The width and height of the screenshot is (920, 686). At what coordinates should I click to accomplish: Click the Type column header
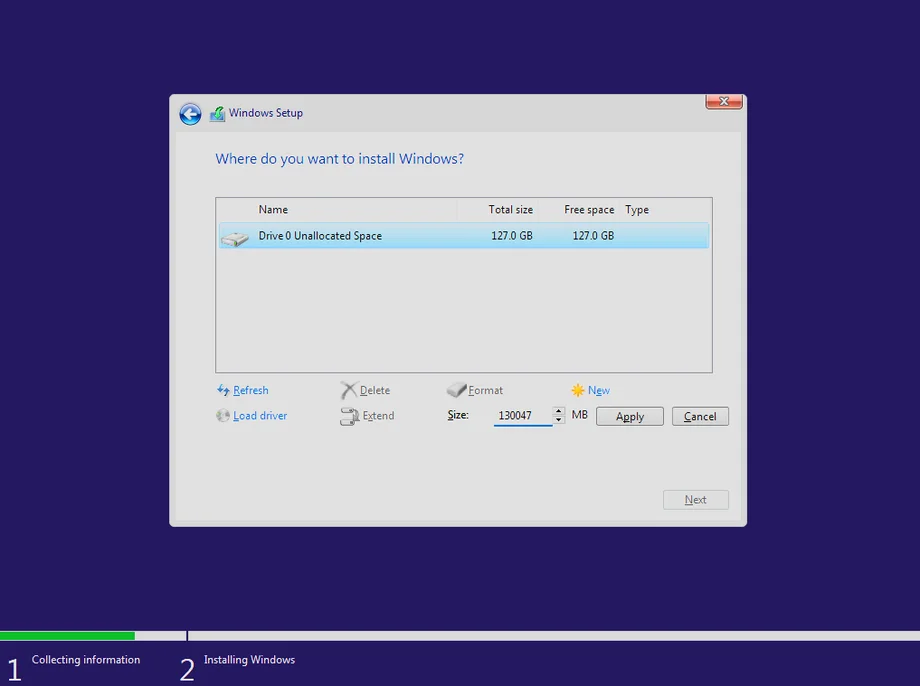tap(637, 210)
